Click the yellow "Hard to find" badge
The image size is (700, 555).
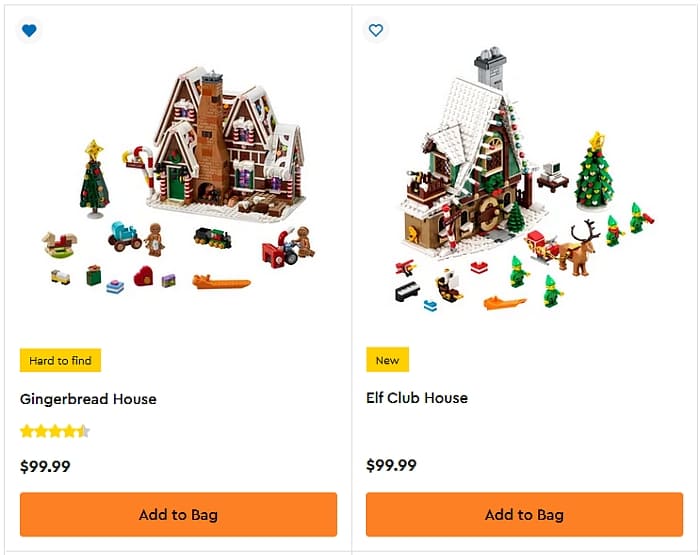pyautogui.click(x=60, y=360)
